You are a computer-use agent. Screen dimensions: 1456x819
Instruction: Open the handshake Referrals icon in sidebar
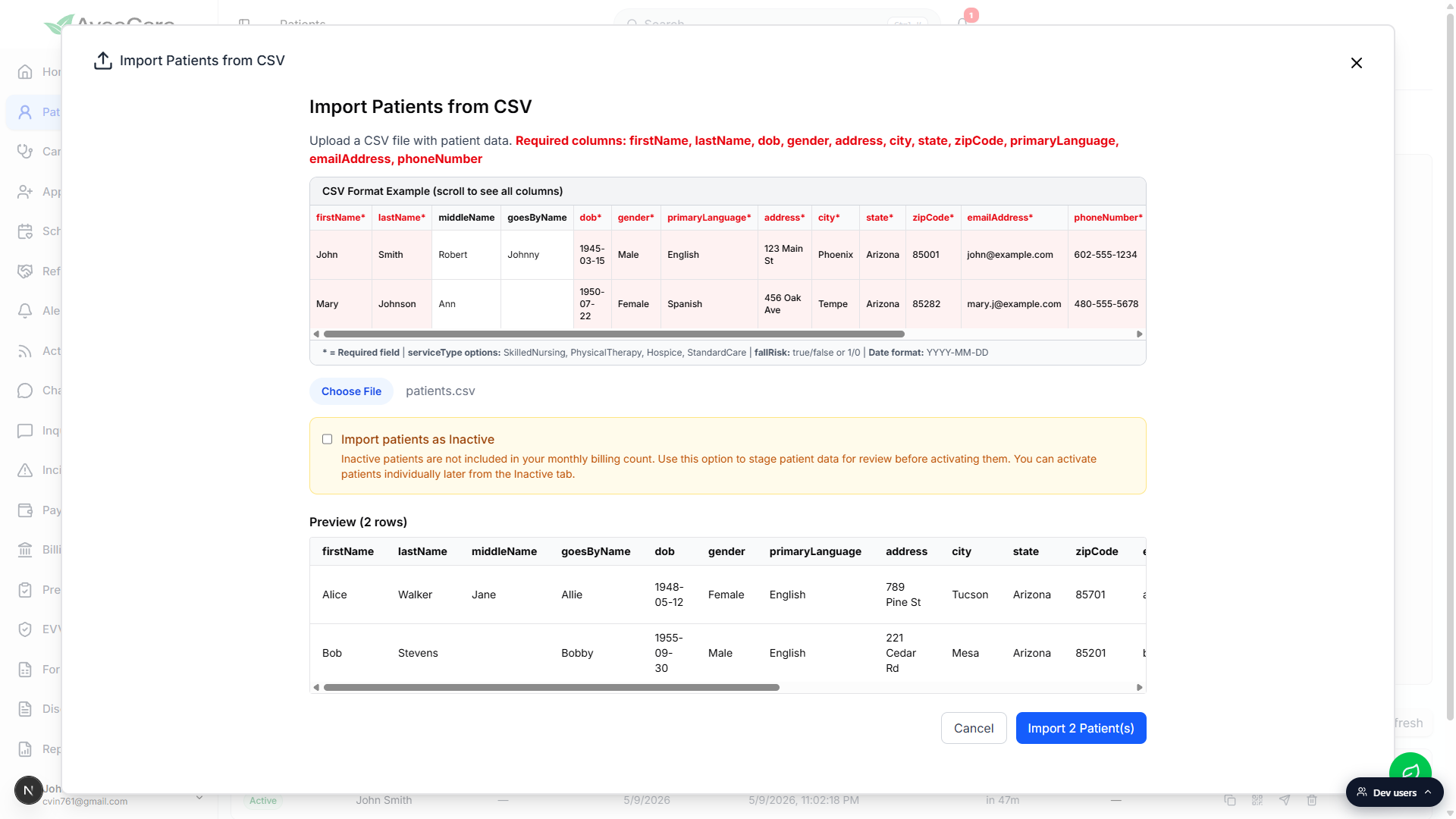pyautogui.click(x=25, y=271)
